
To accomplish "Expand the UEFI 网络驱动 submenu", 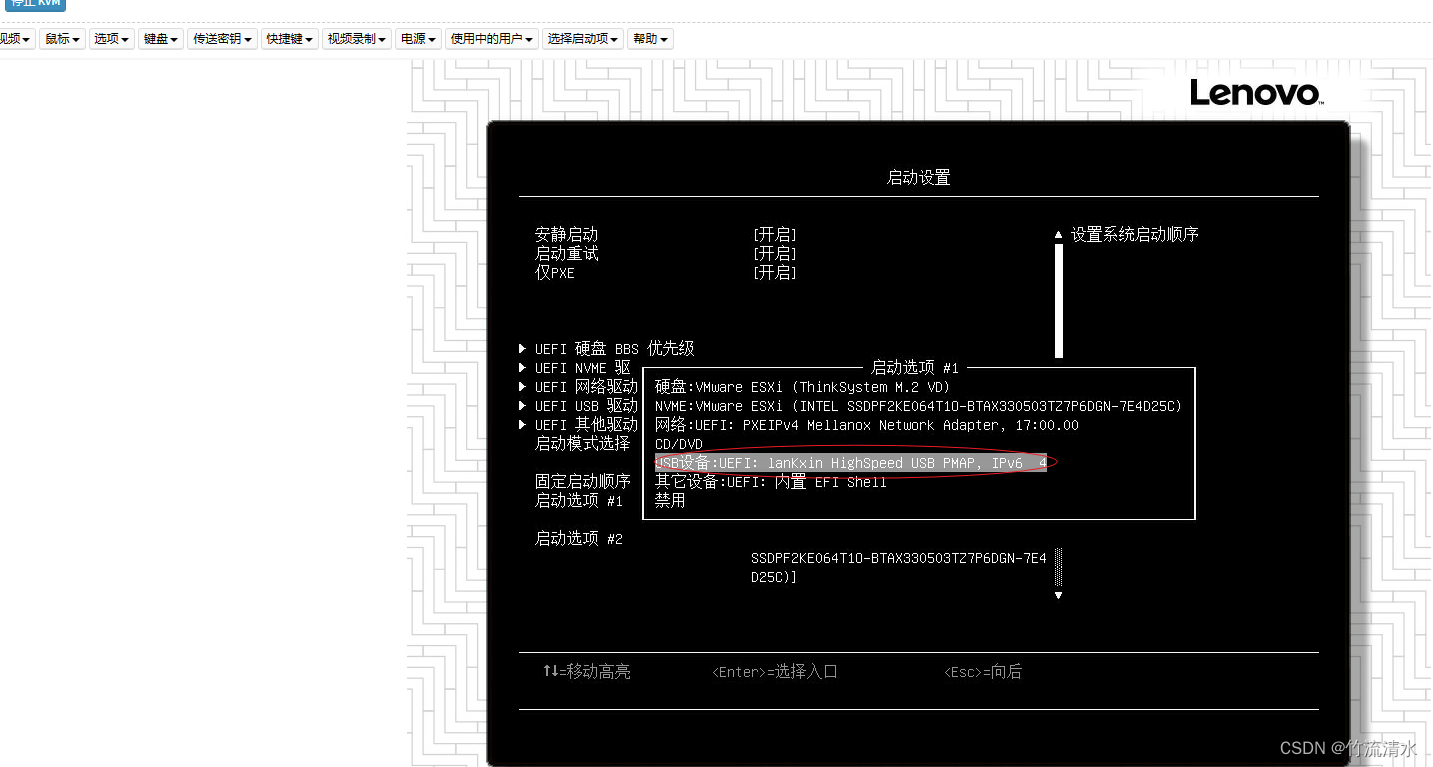I will pyautogui.click(x=578, y=387).
